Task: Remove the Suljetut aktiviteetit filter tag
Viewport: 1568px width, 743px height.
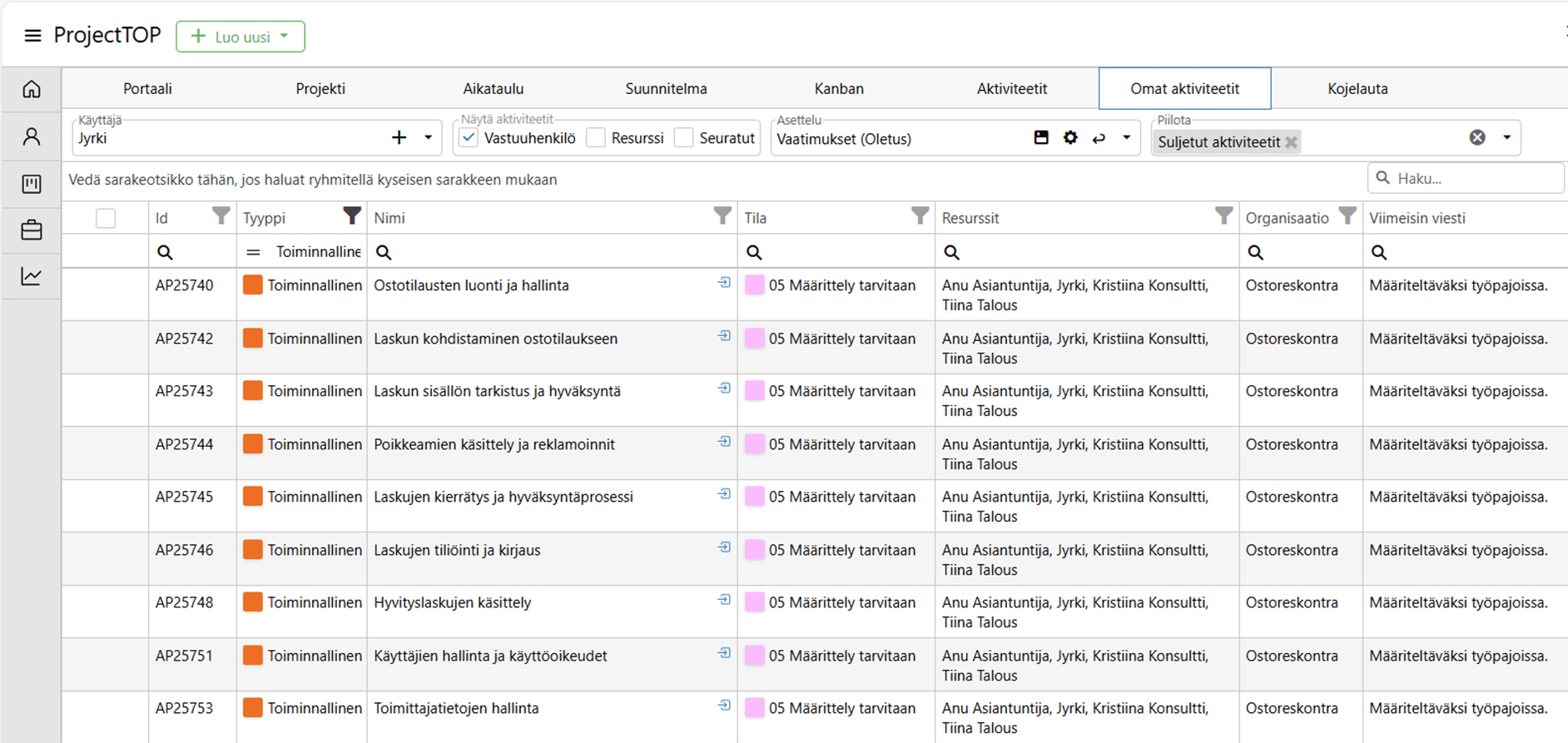Action: pyautogui.click(x=1291, y=142)
